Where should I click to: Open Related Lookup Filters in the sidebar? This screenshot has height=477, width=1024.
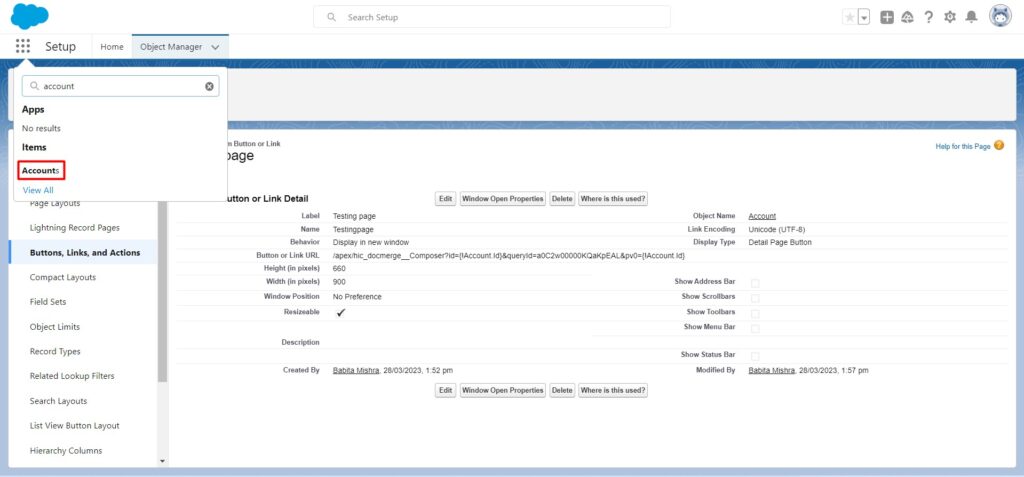pos(72,376)
